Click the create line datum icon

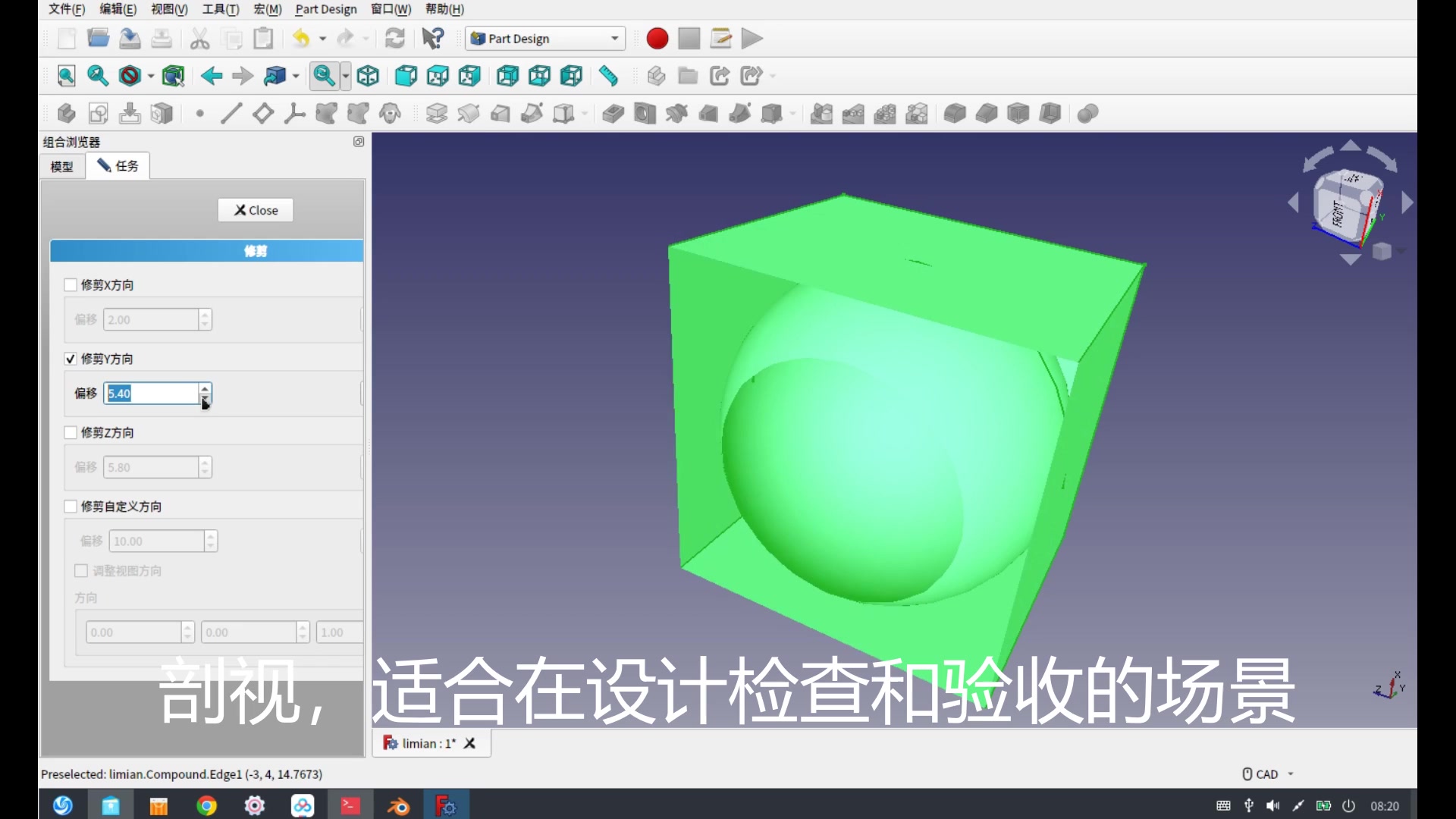point(231,114)
